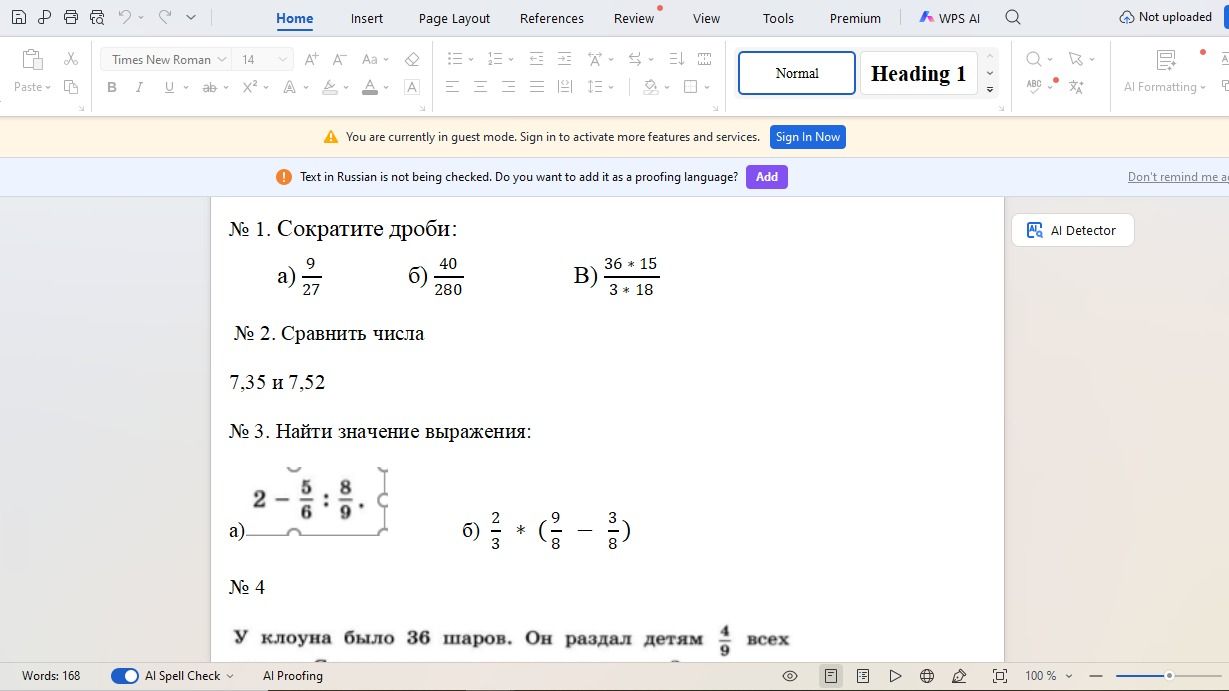The image size is (1229, 691).
Task: Click the Sign In Now button
Action: click(808, 137)
